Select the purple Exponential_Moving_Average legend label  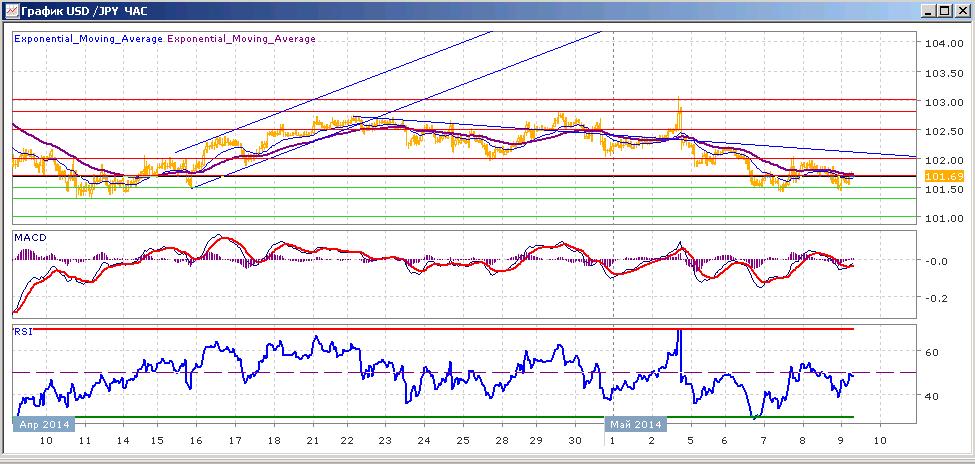click(241, 39)
